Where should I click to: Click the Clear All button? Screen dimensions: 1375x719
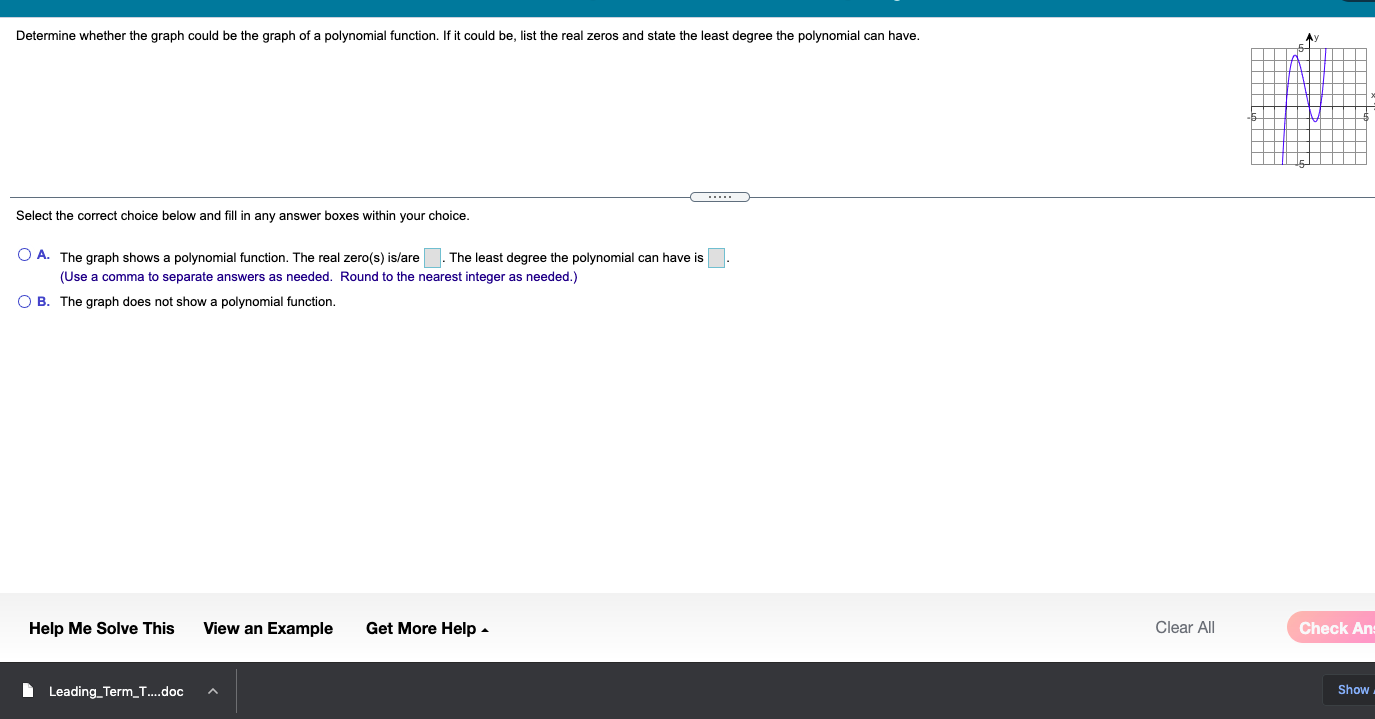click(1184, 627)
